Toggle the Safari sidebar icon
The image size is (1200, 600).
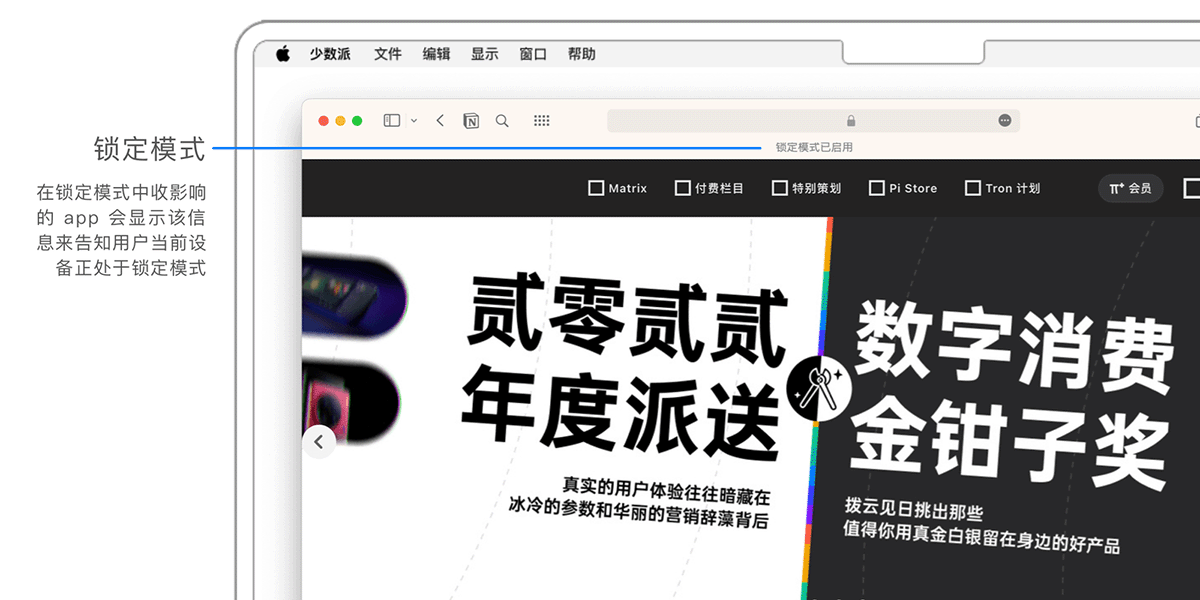pyautogui.click(x=392, y=121)
